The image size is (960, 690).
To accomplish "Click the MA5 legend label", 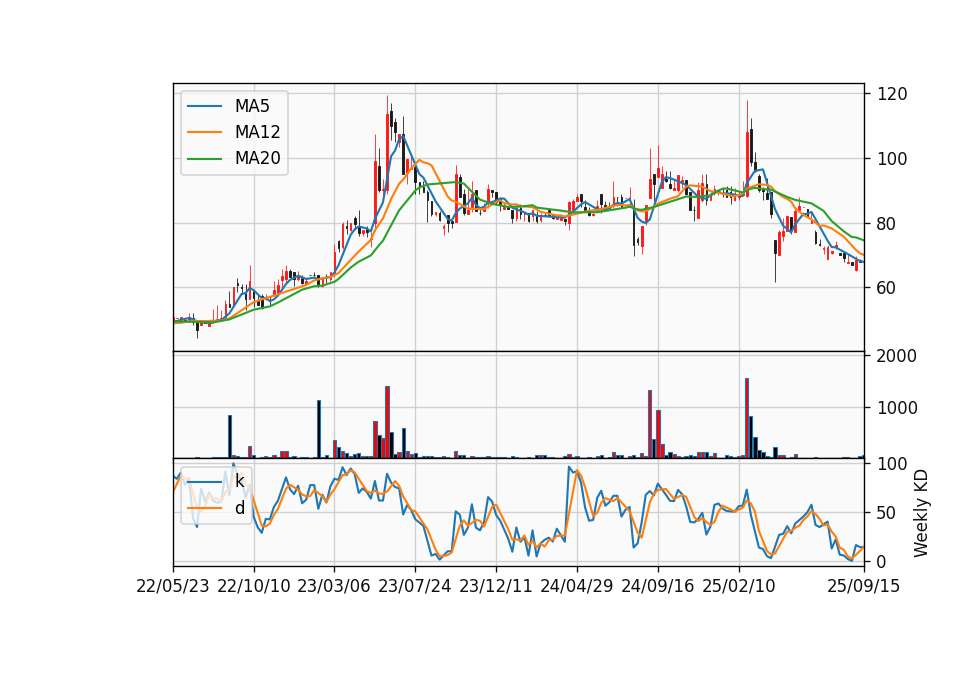I will [x=252, y=106].
